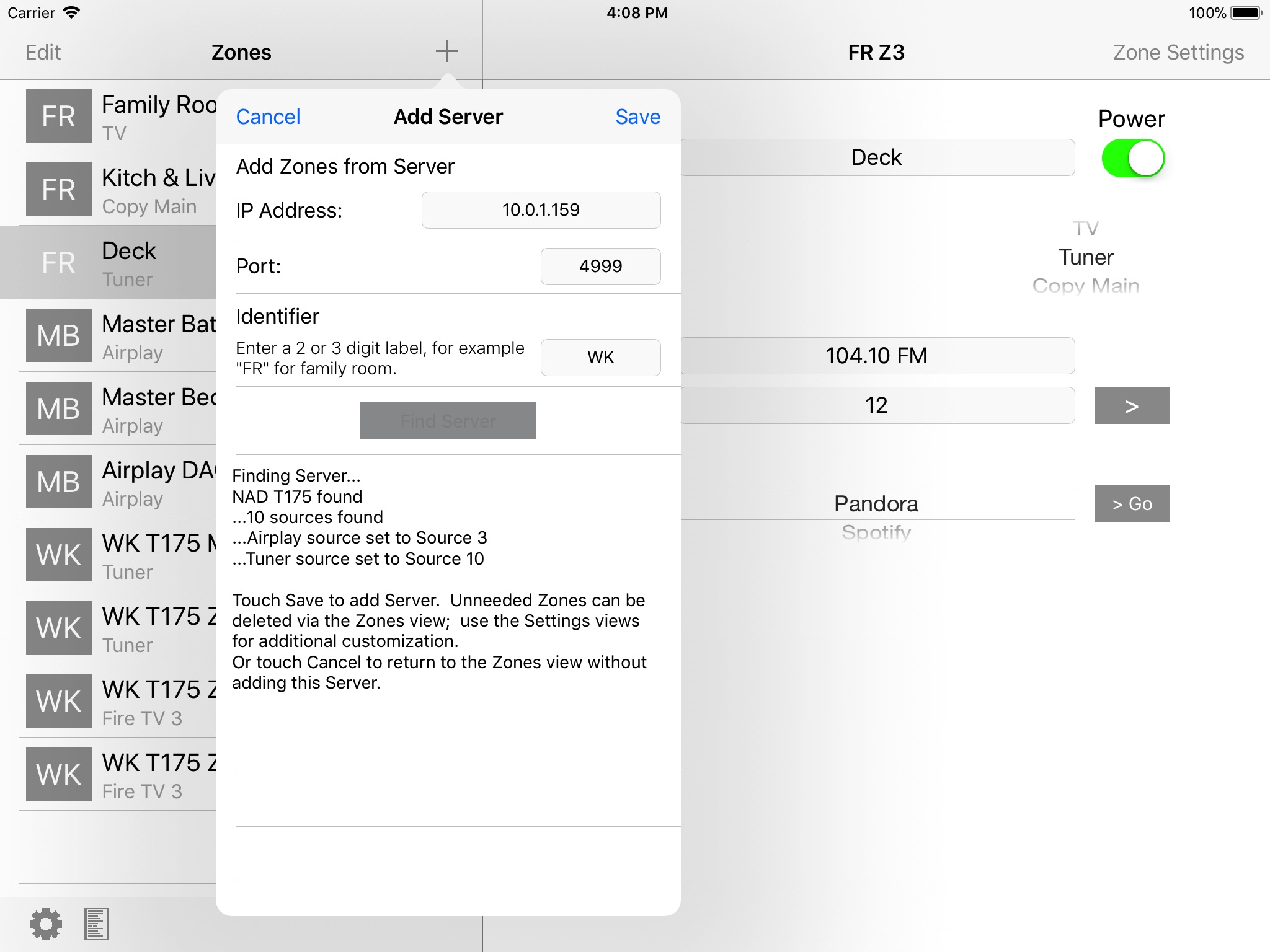This screenshot has width=1270, height=952.
Task: Open the document log icon
Action: (97, 924)
